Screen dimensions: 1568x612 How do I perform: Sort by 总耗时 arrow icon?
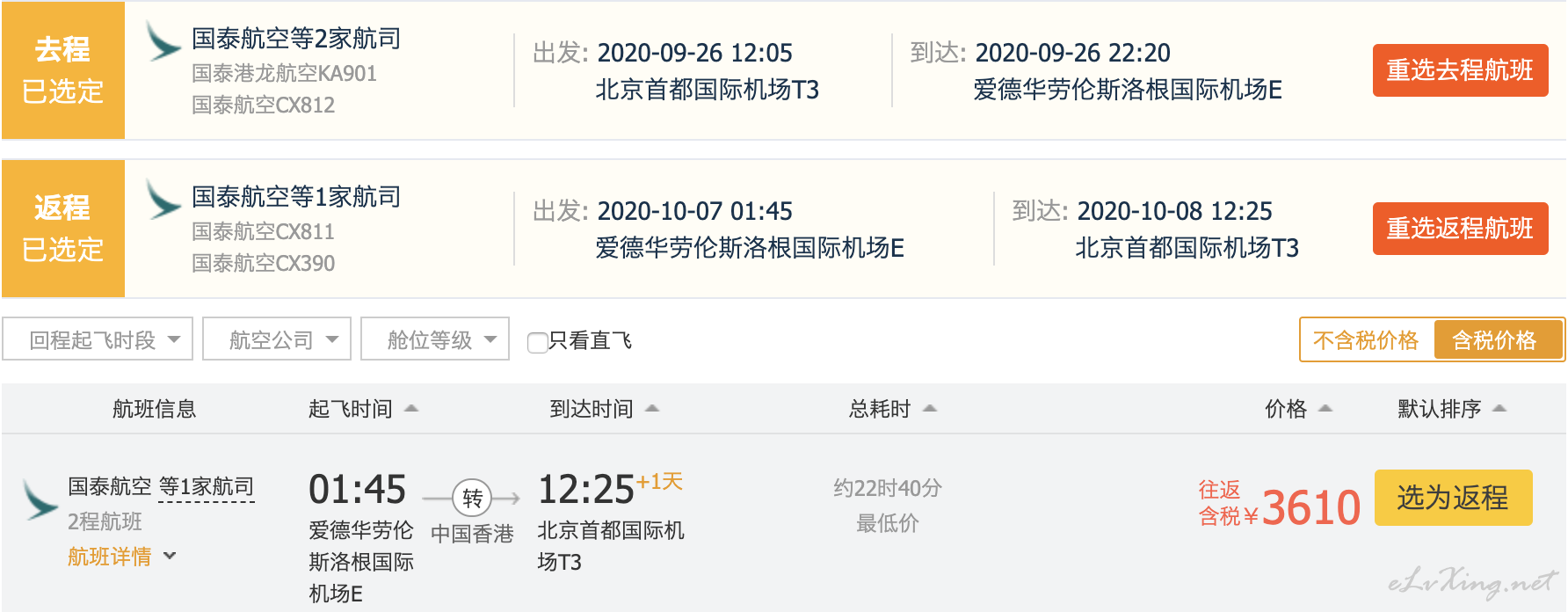[930, 408]
